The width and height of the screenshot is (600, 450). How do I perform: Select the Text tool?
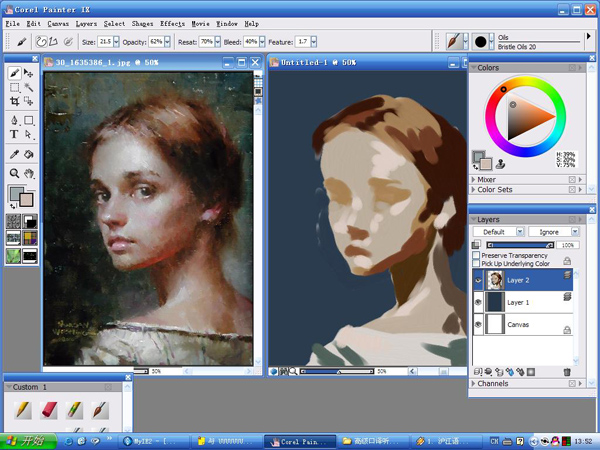click(15, 134)
